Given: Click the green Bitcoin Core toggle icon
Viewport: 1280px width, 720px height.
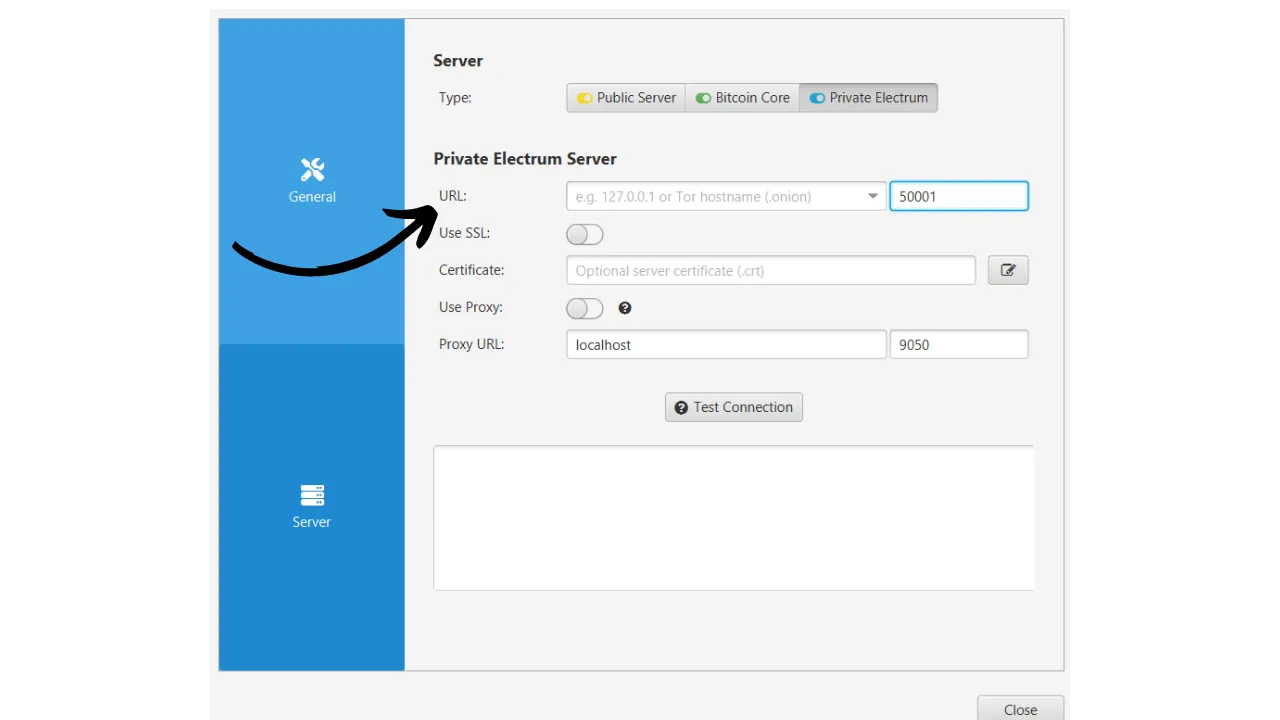Looking at the screenshot, I should (x=704, y=98).
